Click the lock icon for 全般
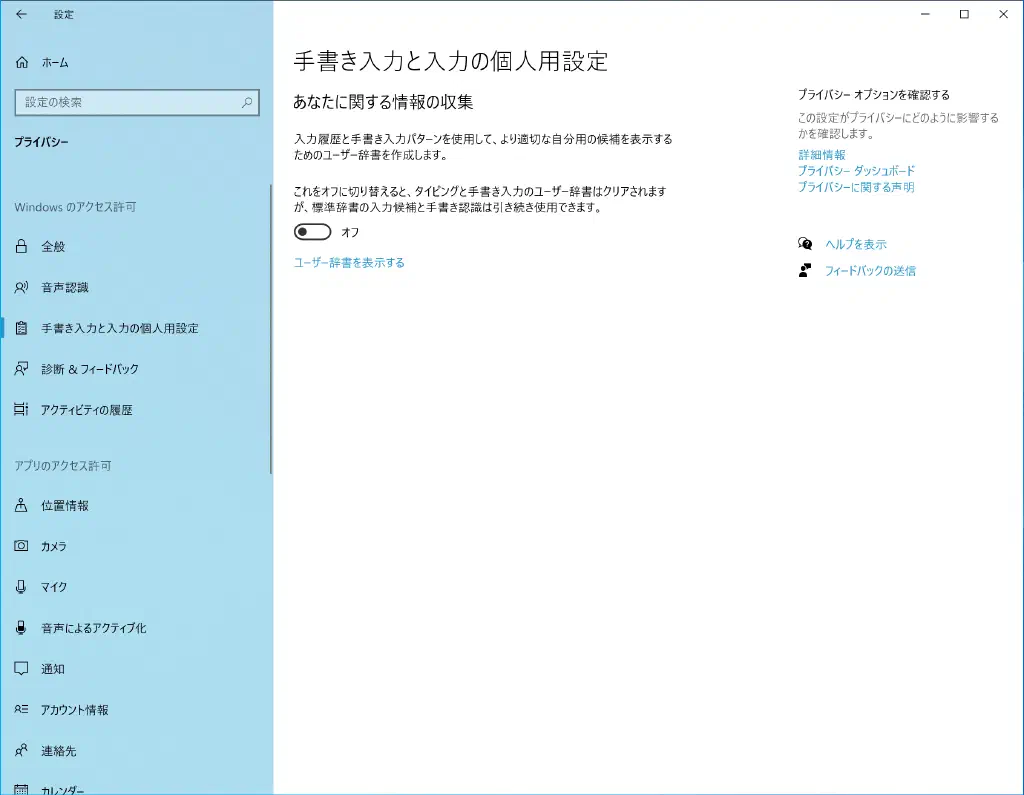 [21, 246]
